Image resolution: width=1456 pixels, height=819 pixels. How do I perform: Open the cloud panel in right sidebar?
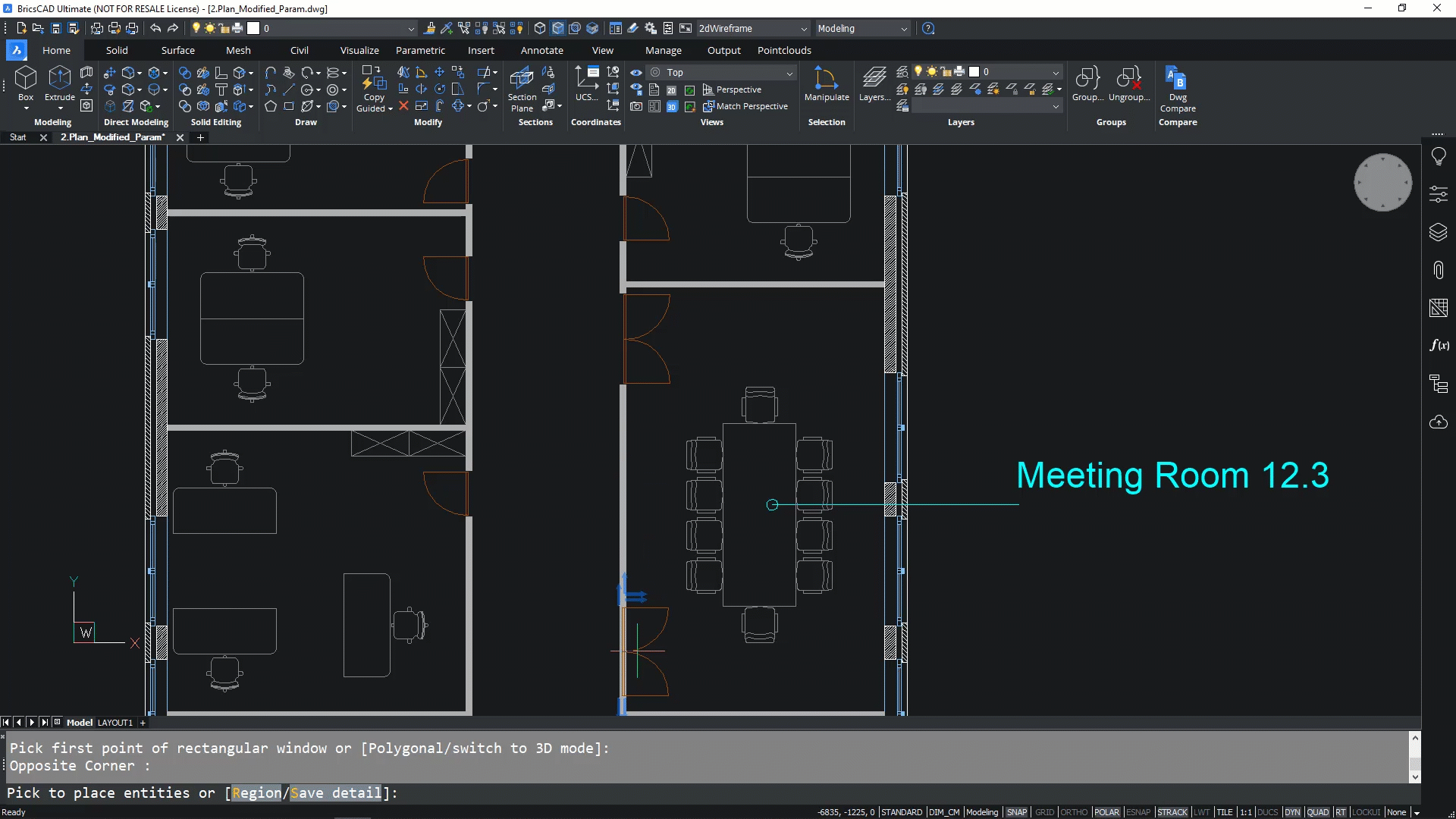(x=1438, y=422)
